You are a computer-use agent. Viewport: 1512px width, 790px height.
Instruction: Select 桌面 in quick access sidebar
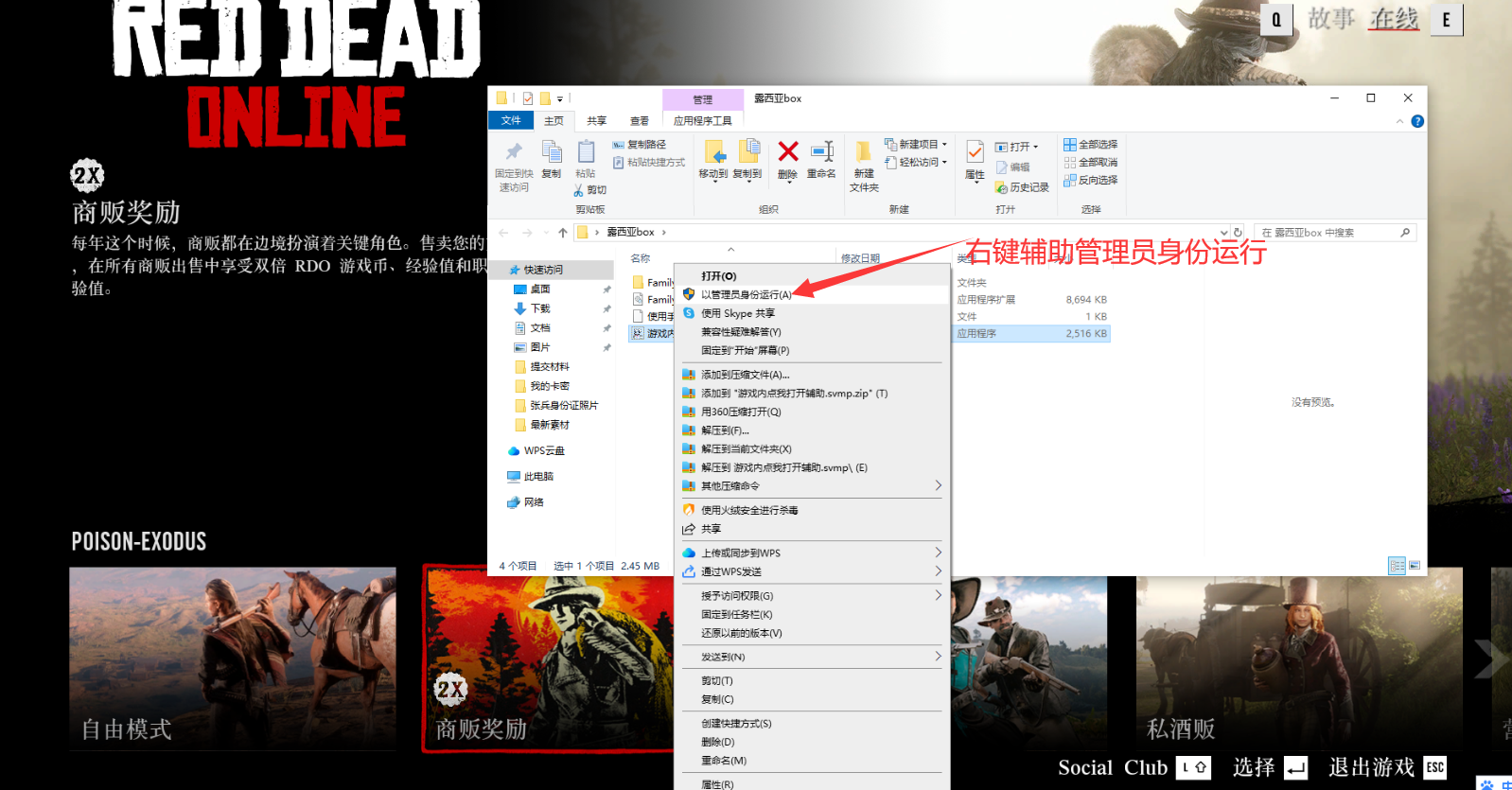coord(540,290)
